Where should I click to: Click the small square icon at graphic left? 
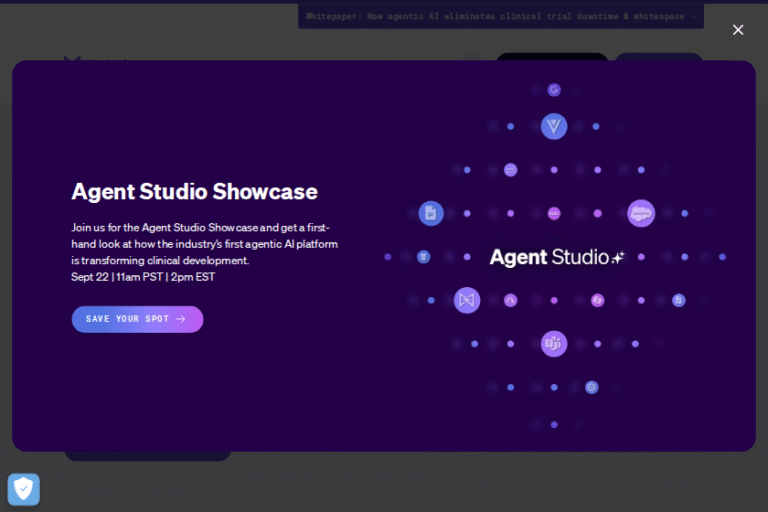(x=423, y=257)
